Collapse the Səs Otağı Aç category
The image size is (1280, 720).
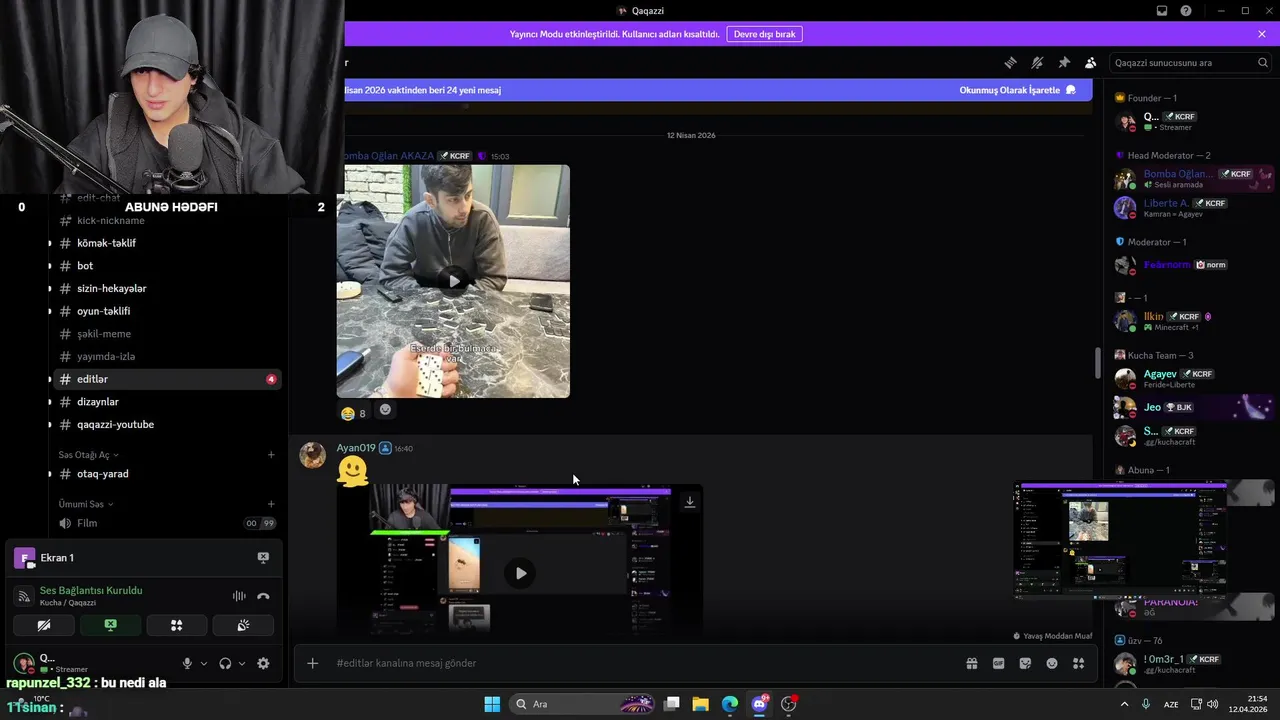88,455
